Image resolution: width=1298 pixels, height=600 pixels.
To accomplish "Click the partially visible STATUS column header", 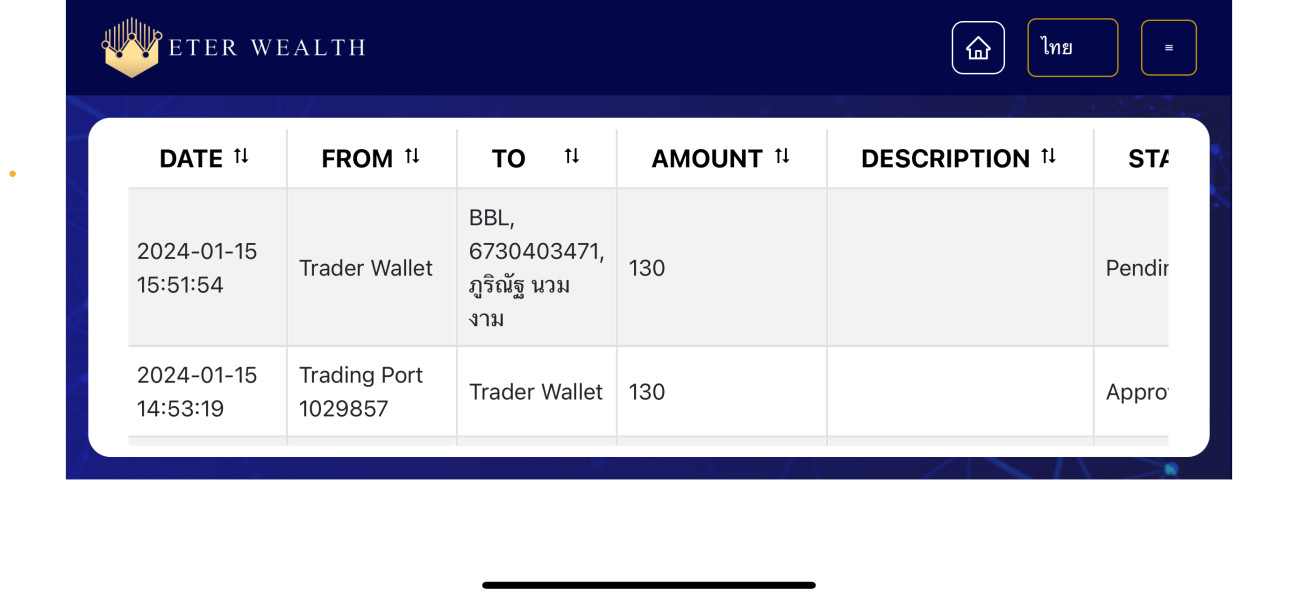I will tap(1148, 159).
